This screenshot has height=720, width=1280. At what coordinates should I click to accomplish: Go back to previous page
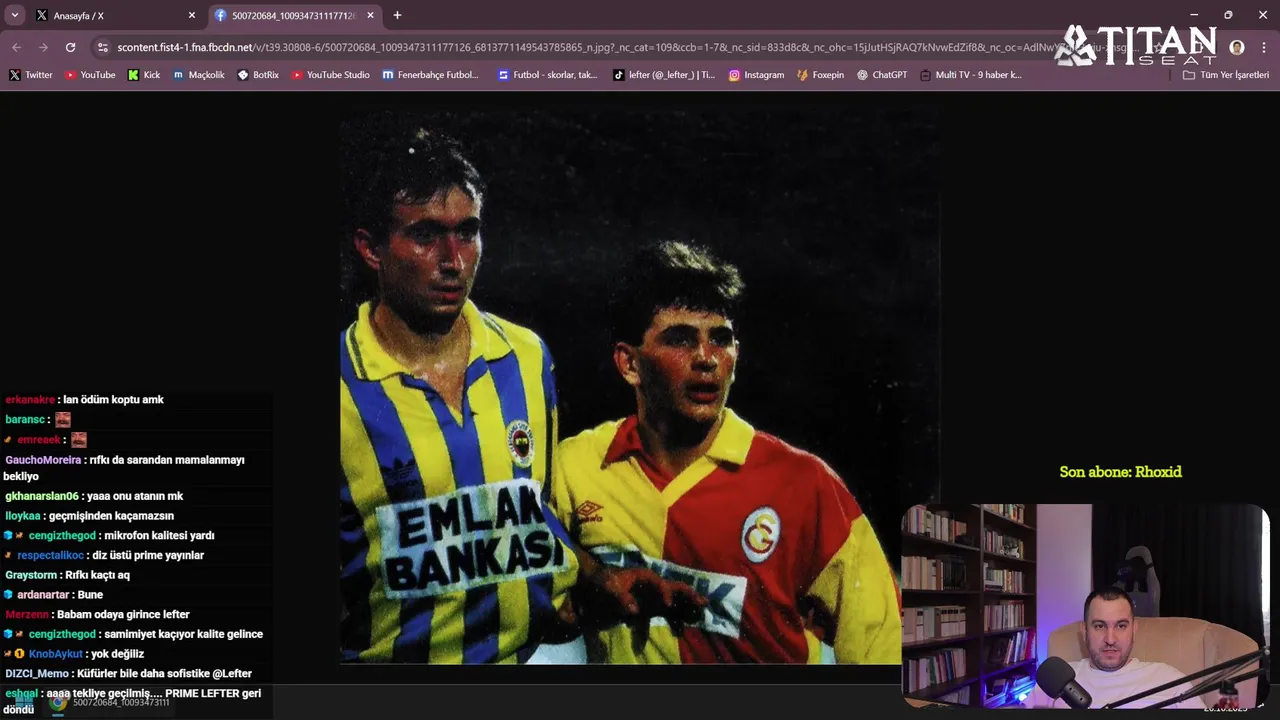click(x=16, y=47)
